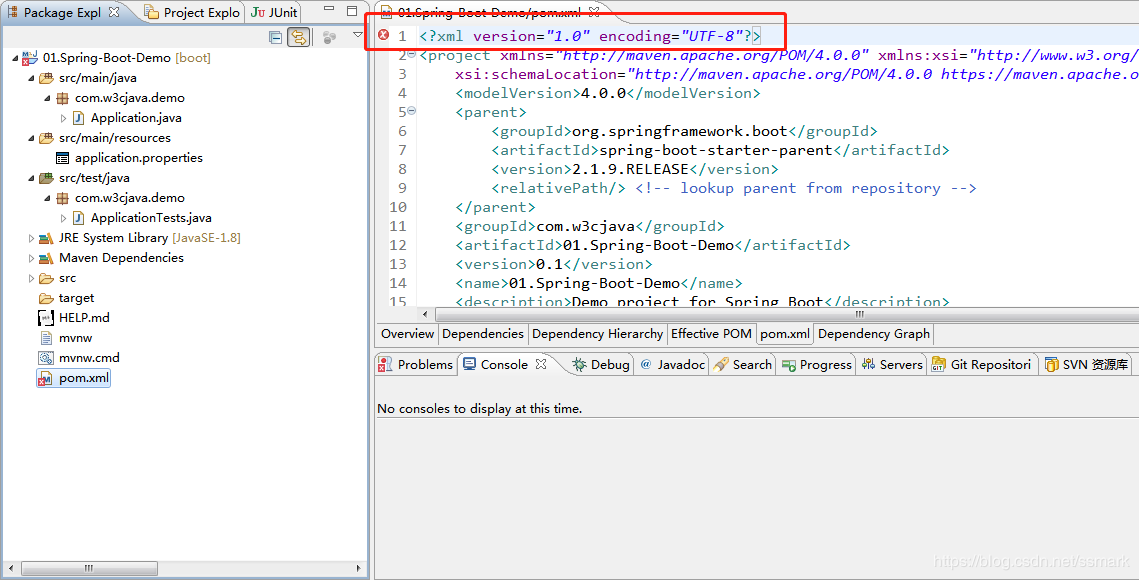Toggle Link with Editor button
Viewport: 1139px width, 580px height.
tap(299, 37)
